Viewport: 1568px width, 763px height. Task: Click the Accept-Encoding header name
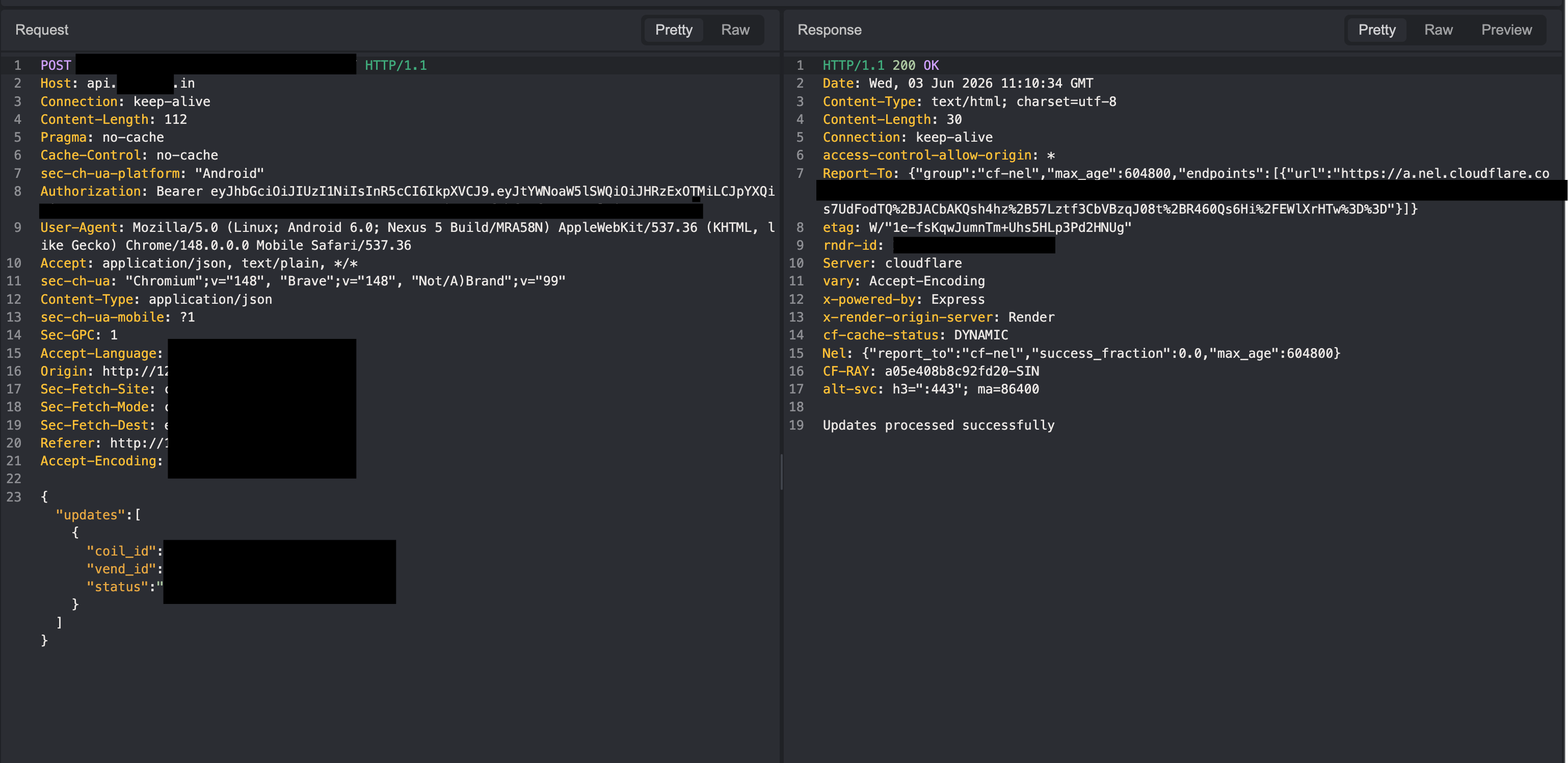pyautogui.click(x=98, y=461)
